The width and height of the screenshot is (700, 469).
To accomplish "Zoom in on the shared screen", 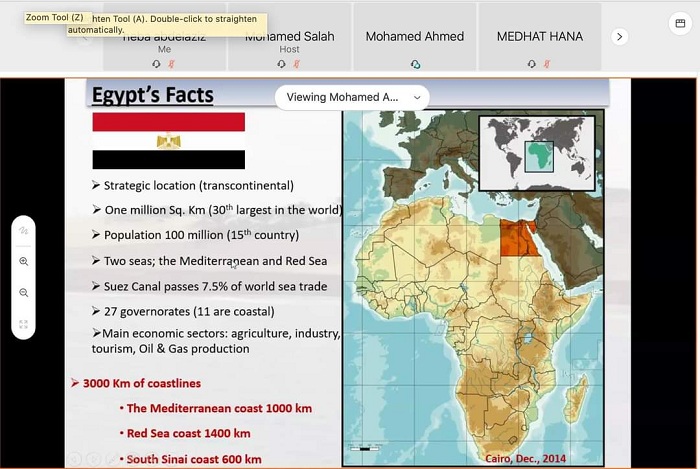I will point(23,261).
